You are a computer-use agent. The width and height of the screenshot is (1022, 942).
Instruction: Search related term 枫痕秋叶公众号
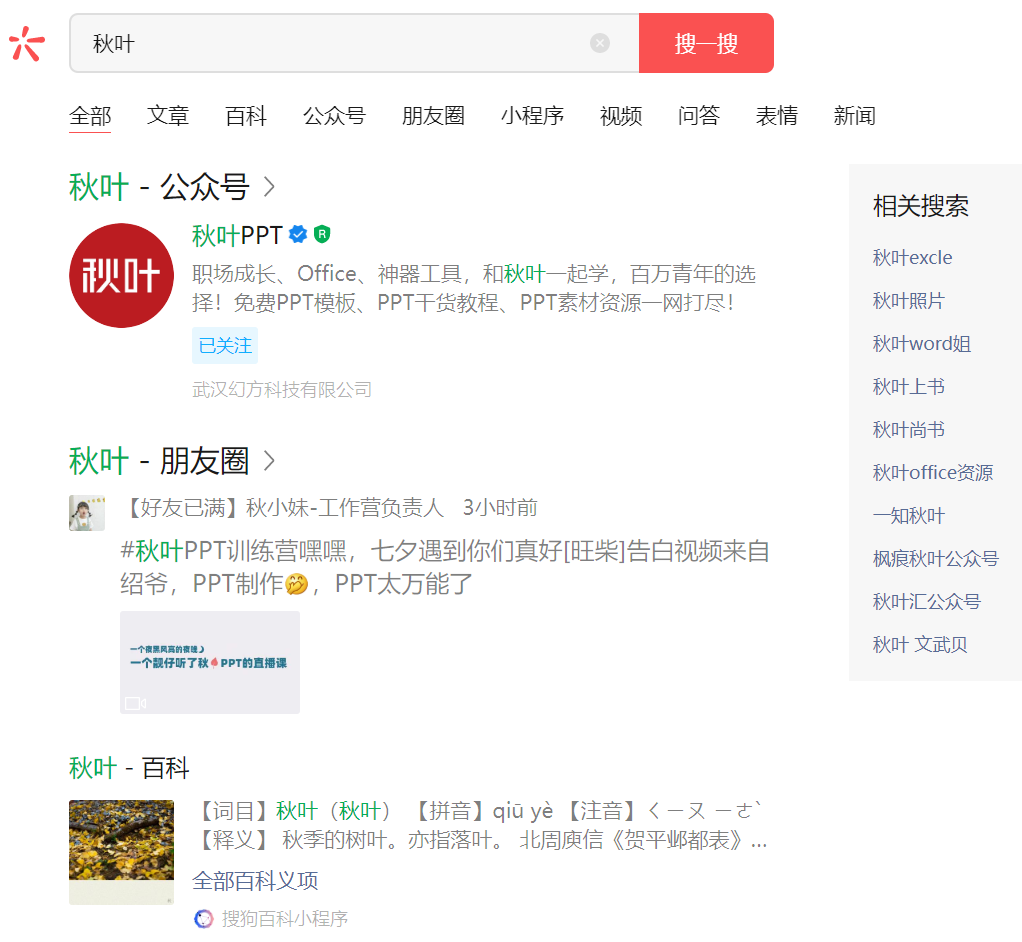[x=935, y=559]
